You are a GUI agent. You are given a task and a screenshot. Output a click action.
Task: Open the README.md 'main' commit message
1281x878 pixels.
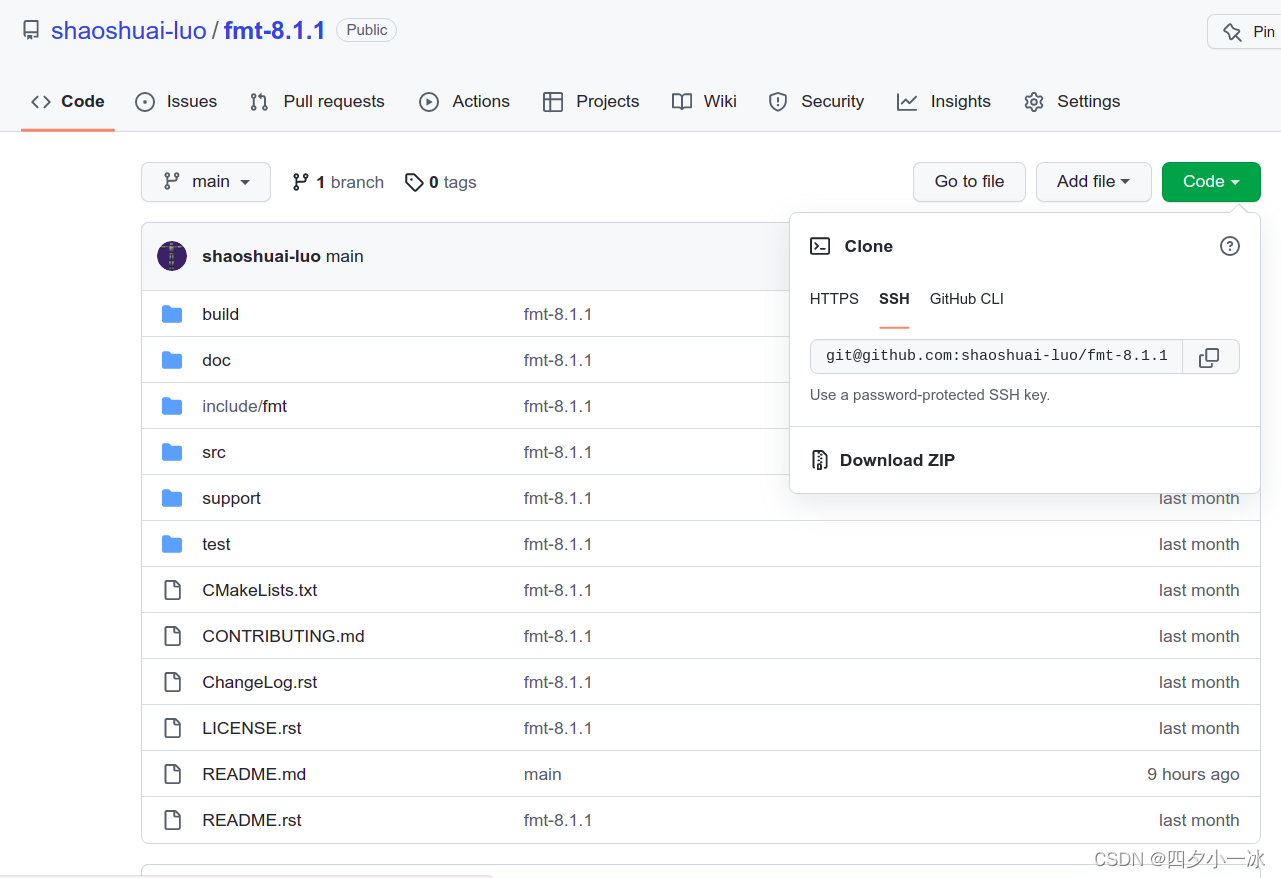click(543, 774)
